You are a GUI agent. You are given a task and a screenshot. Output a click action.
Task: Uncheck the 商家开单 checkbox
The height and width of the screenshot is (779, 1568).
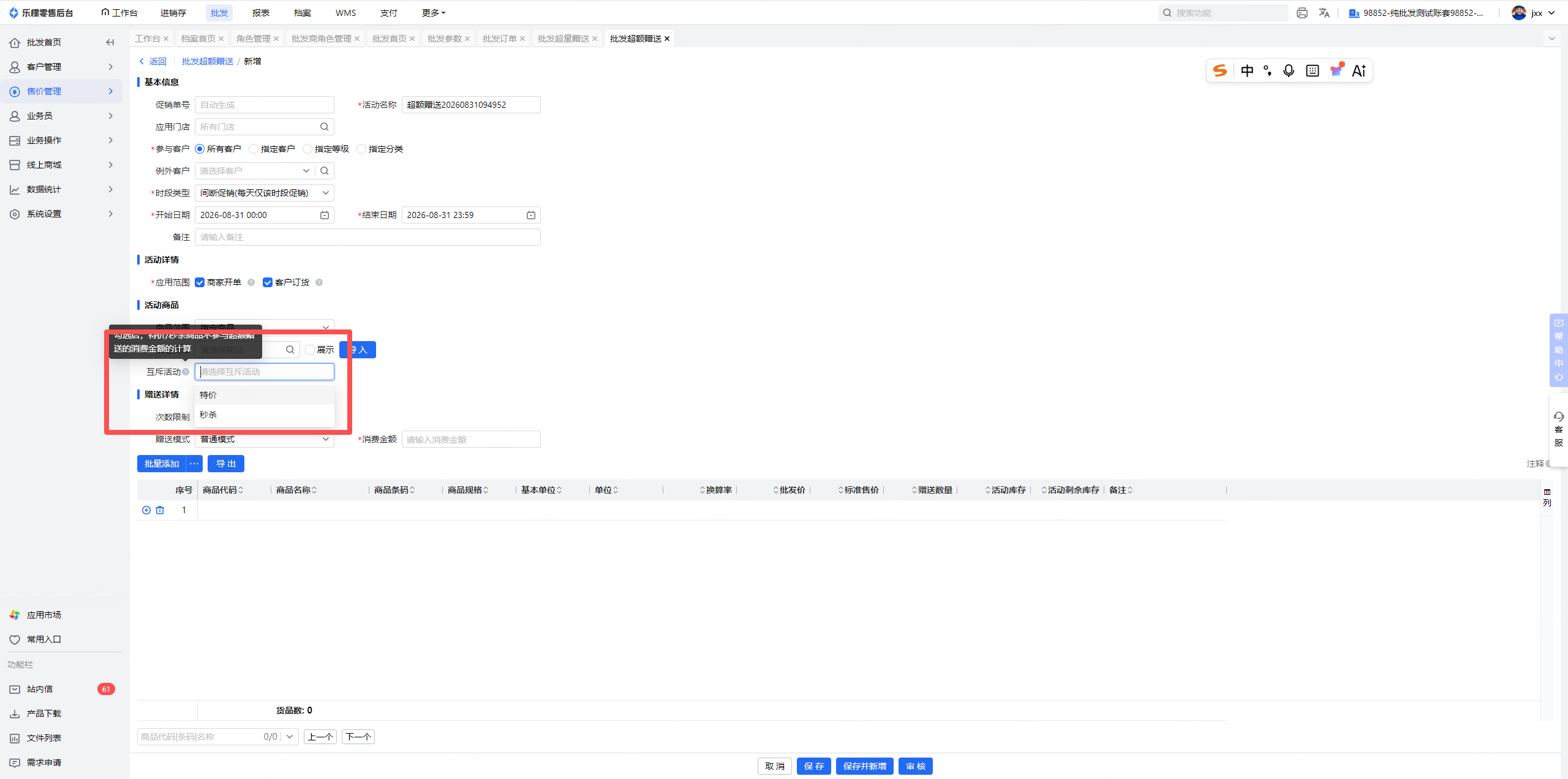pos(200,282)
